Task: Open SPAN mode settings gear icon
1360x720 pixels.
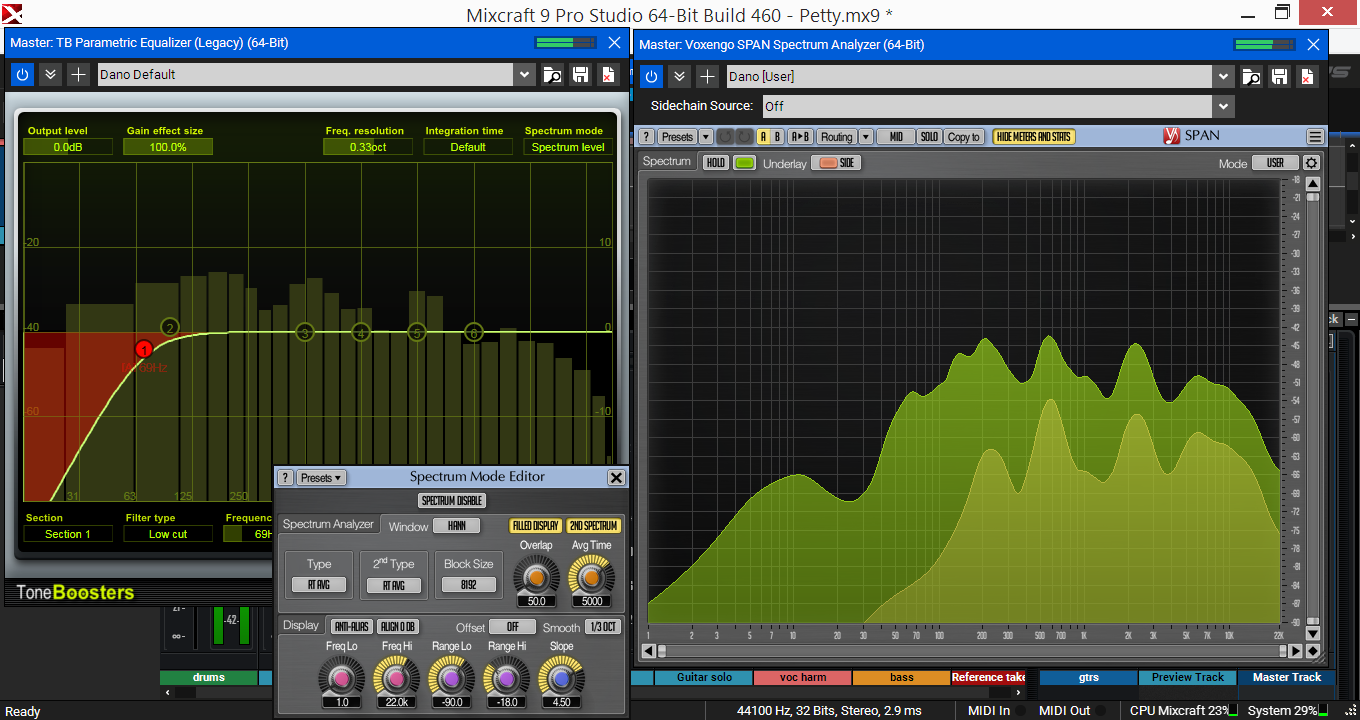Action: (x=1312, y=163)
